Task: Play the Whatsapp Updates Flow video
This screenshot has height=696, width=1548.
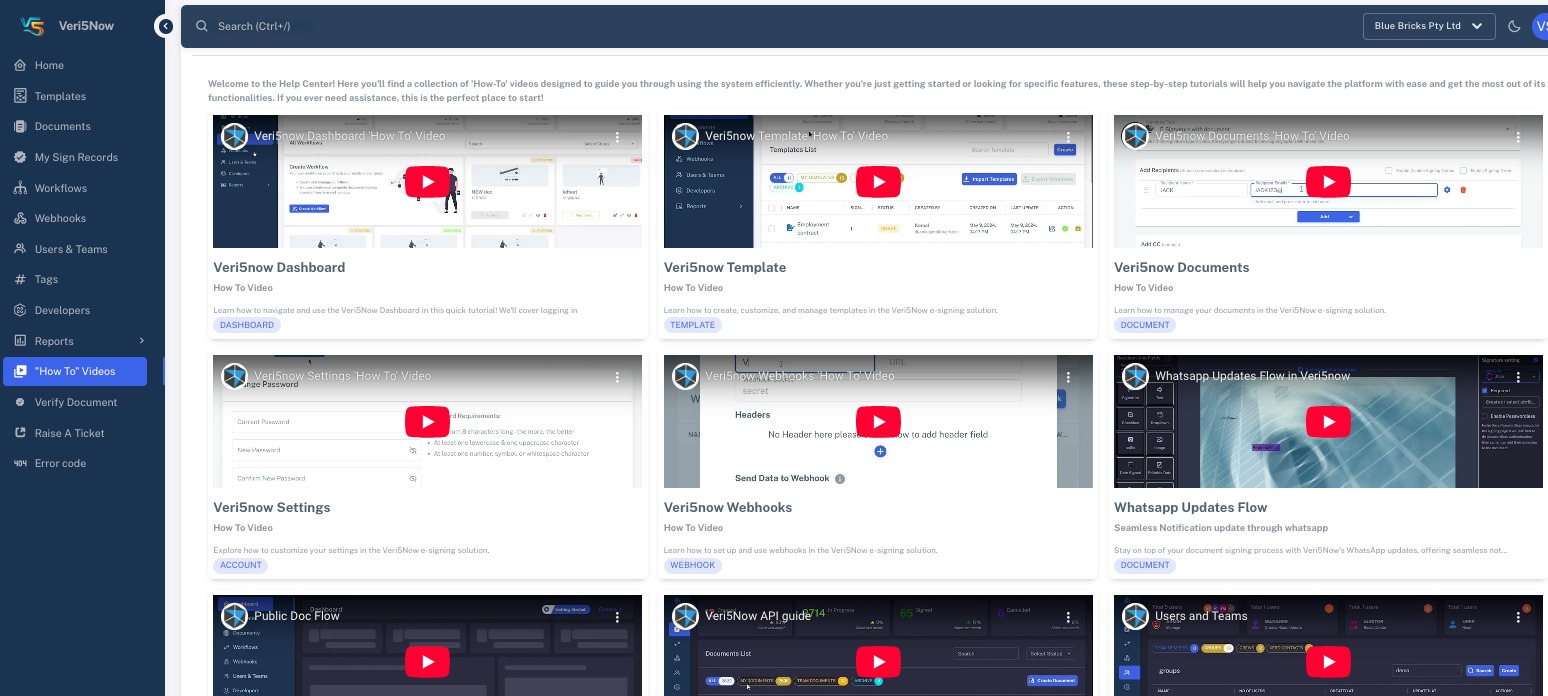Action: 1328,421
